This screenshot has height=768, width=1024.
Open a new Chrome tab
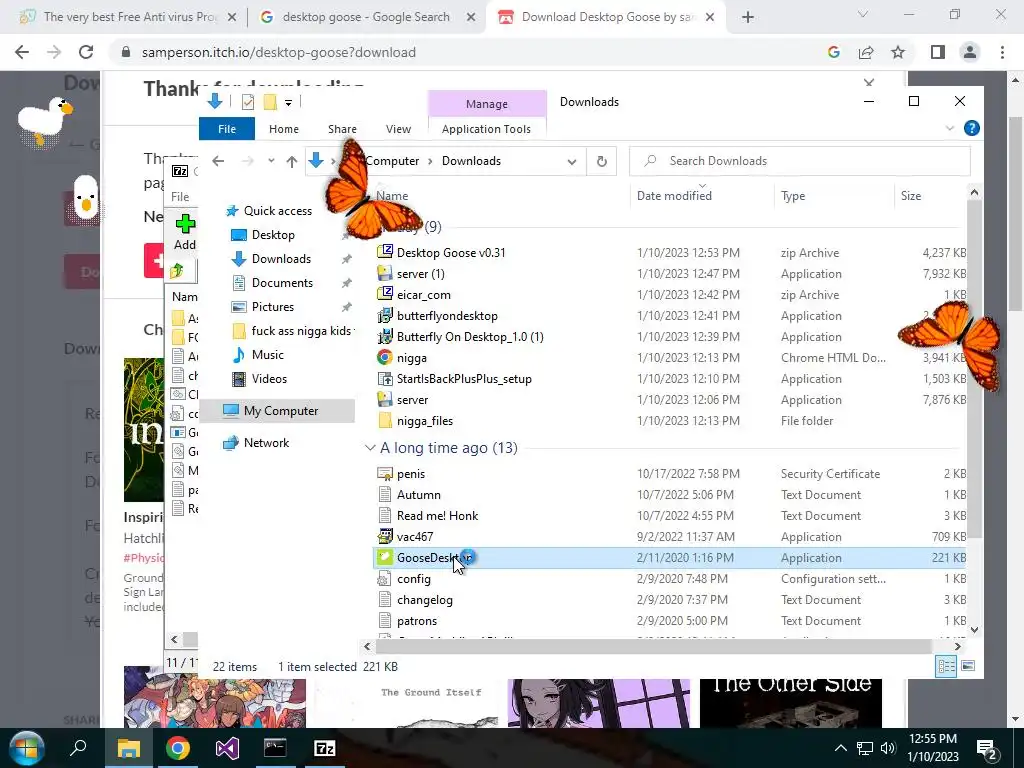click(x=748, y=18)
